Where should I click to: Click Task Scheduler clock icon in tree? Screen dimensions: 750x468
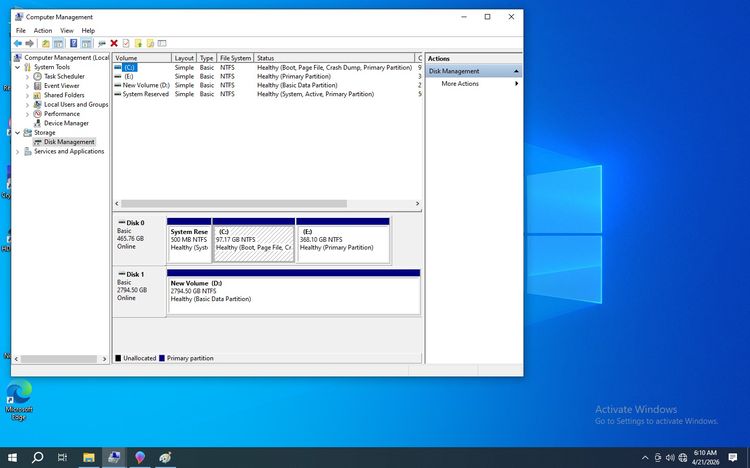(x=37, y=77)
